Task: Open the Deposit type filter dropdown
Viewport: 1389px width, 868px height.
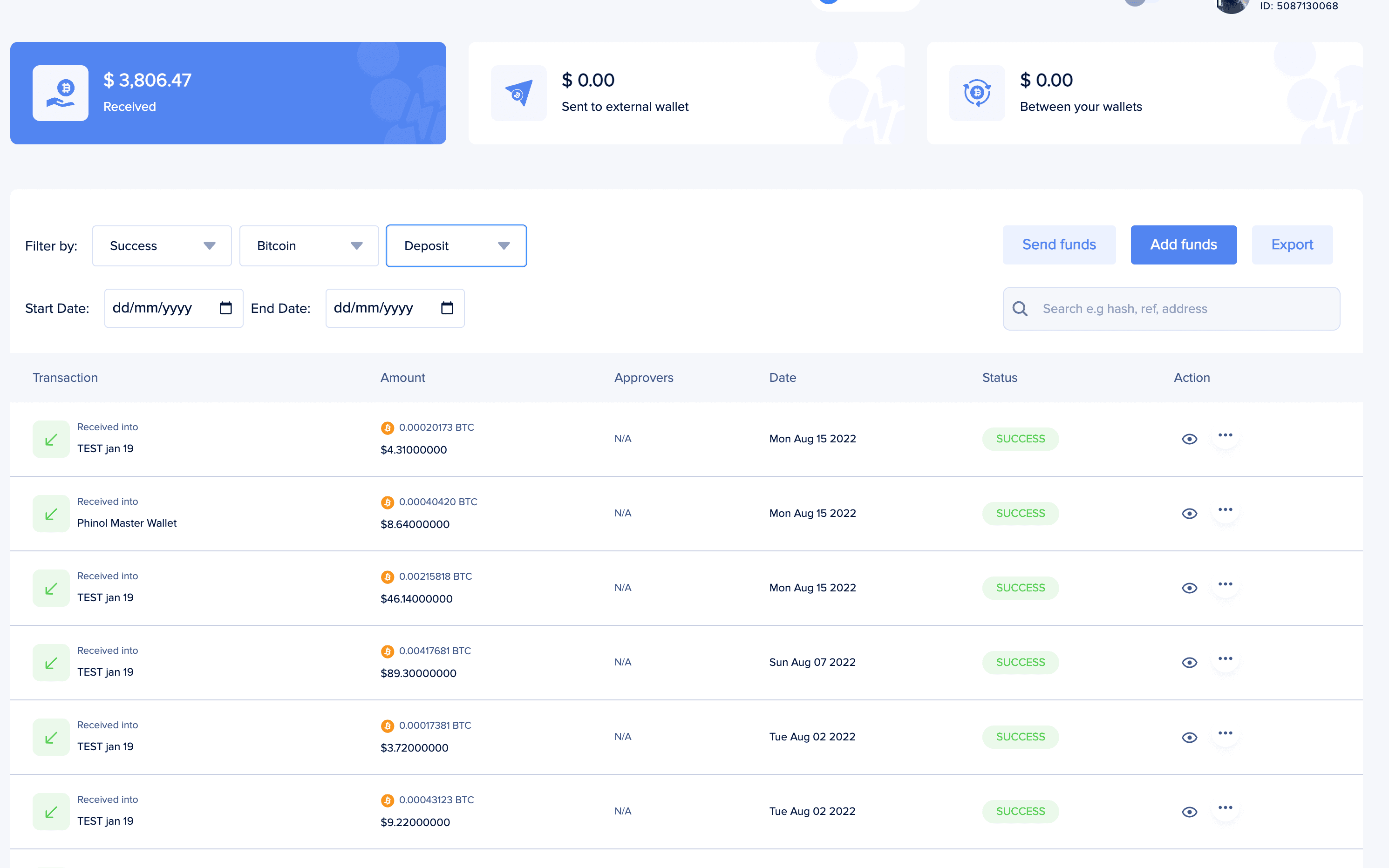Action: [456, 246]
